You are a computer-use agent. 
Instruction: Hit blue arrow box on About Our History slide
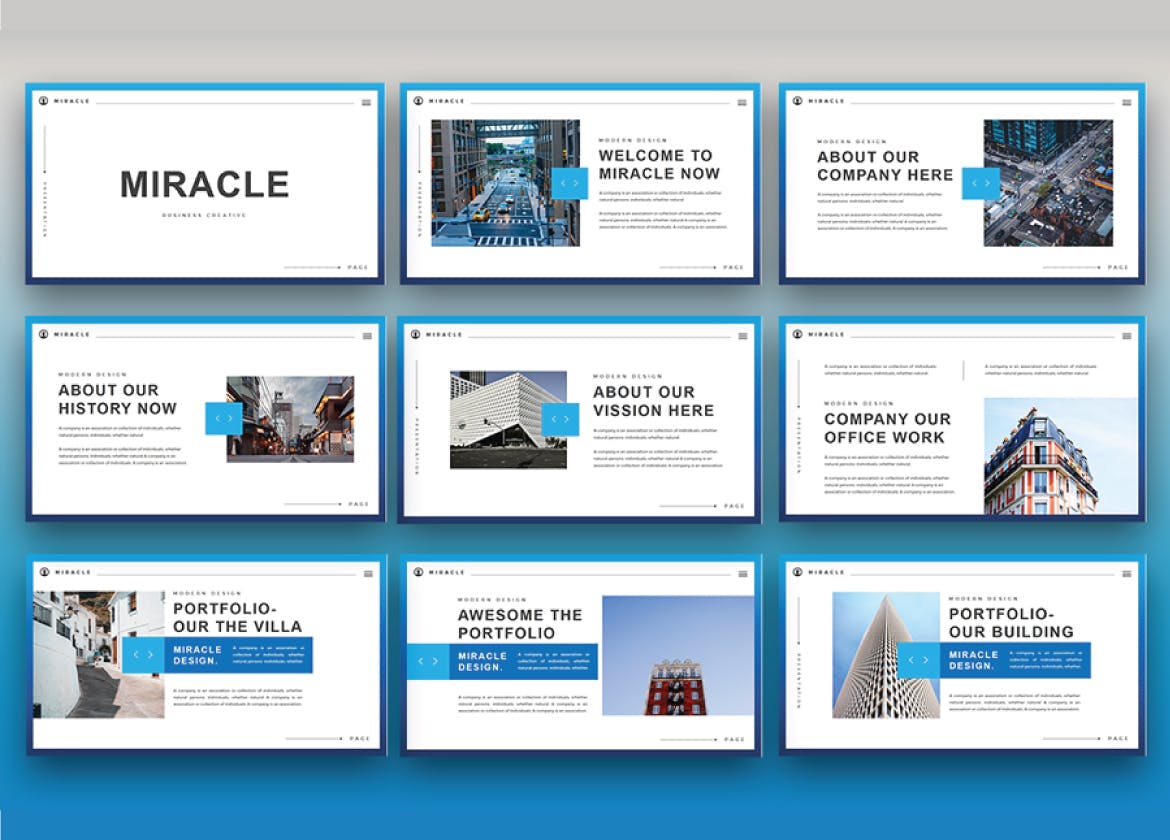tap(224, 418)
